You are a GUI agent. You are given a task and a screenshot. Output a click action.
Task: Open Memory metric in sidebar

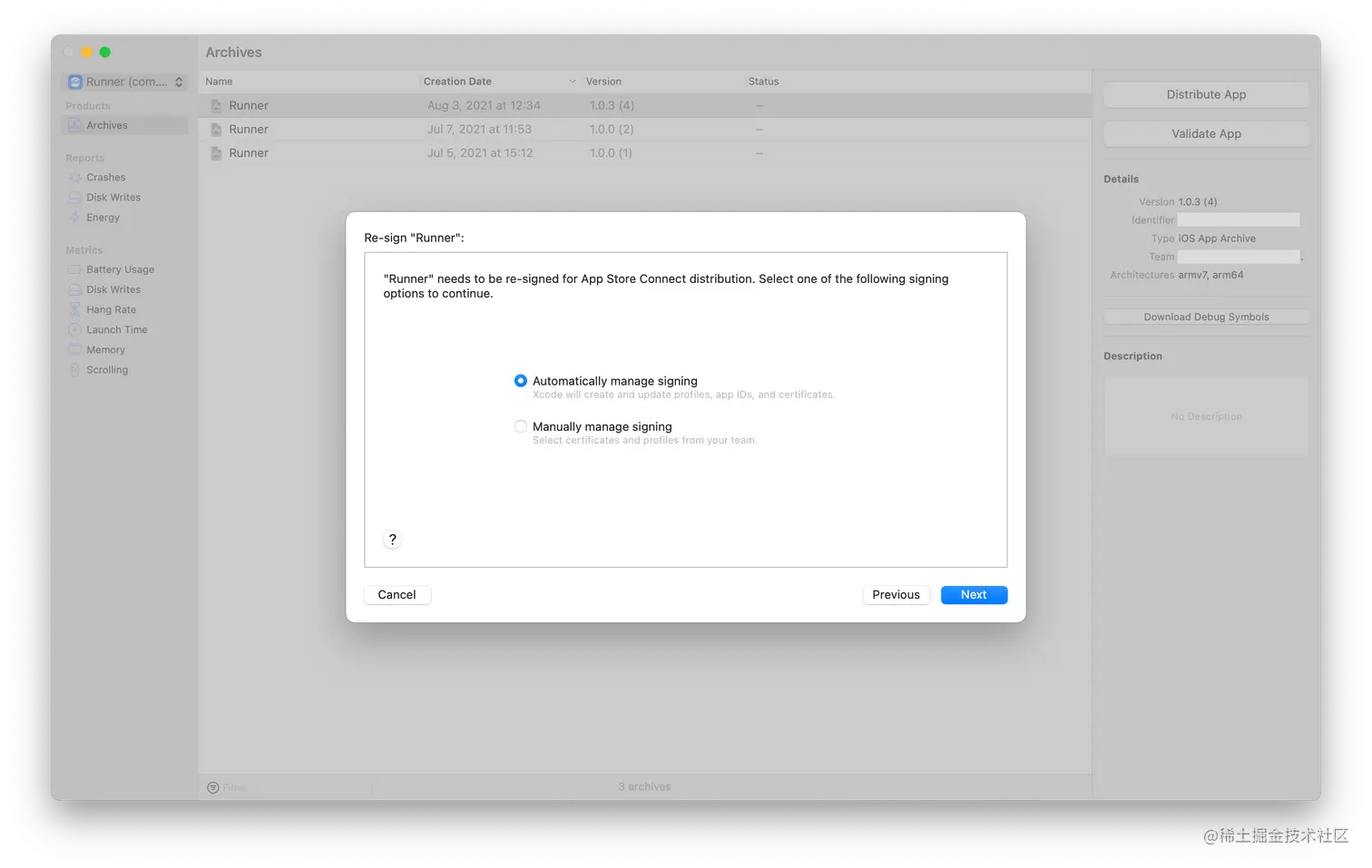tap(105, 349)
